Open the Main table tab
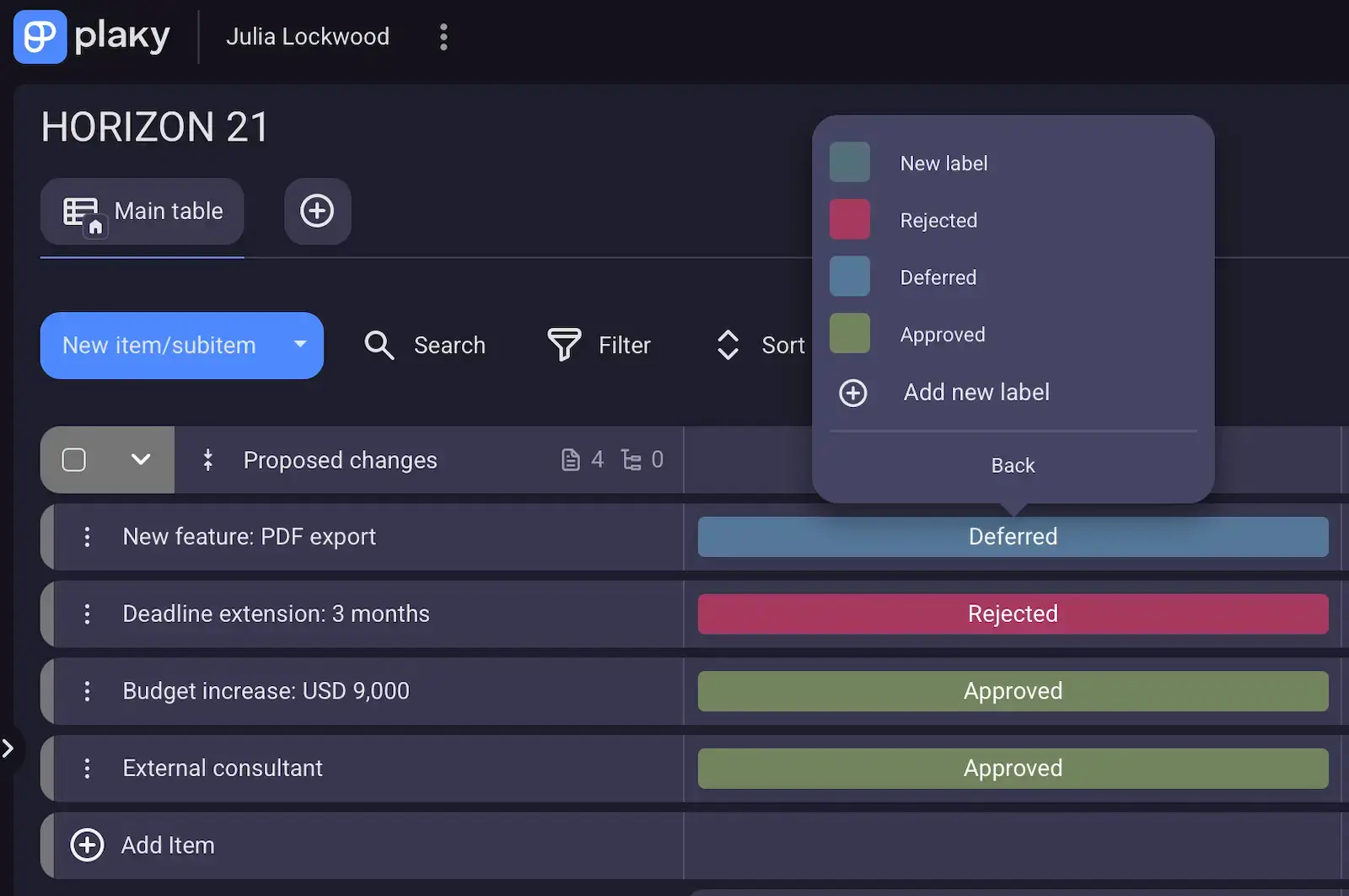This screenshot has width=1349, height=896. coord(142,211)
